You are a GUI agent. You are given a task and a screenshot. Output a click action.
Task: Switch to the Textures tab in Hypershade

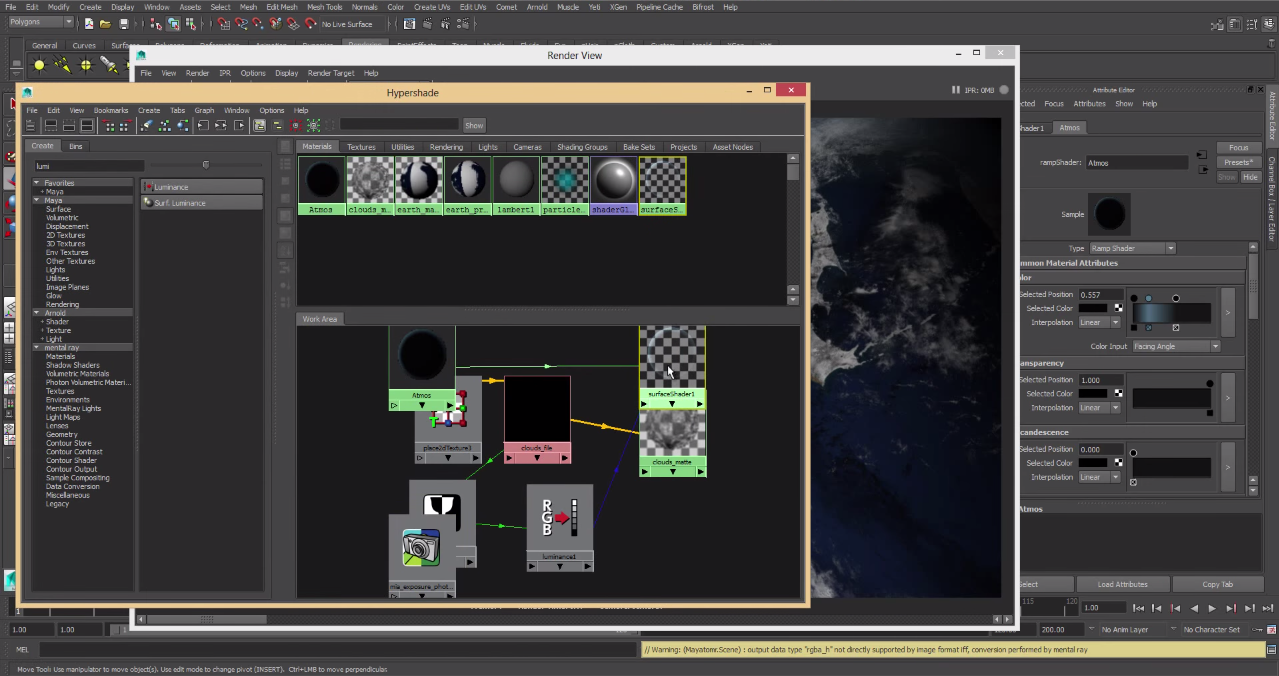361,147
